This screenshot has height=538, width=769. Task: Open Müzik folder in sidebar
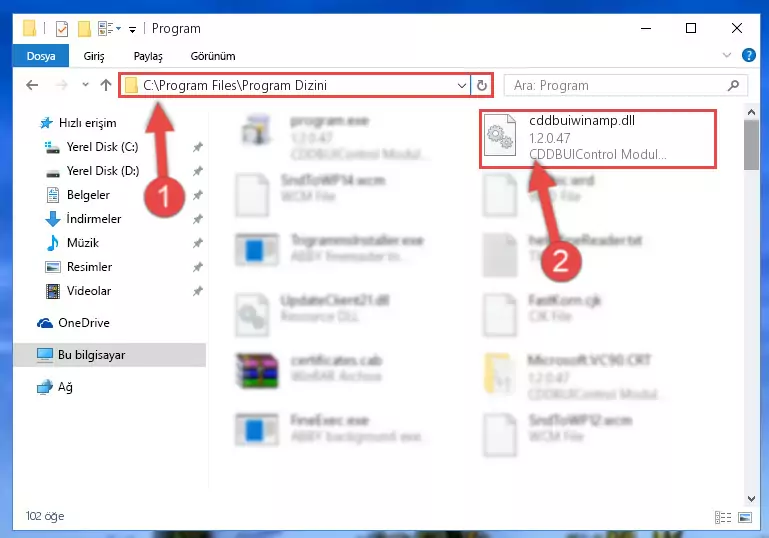pos(82,243)
